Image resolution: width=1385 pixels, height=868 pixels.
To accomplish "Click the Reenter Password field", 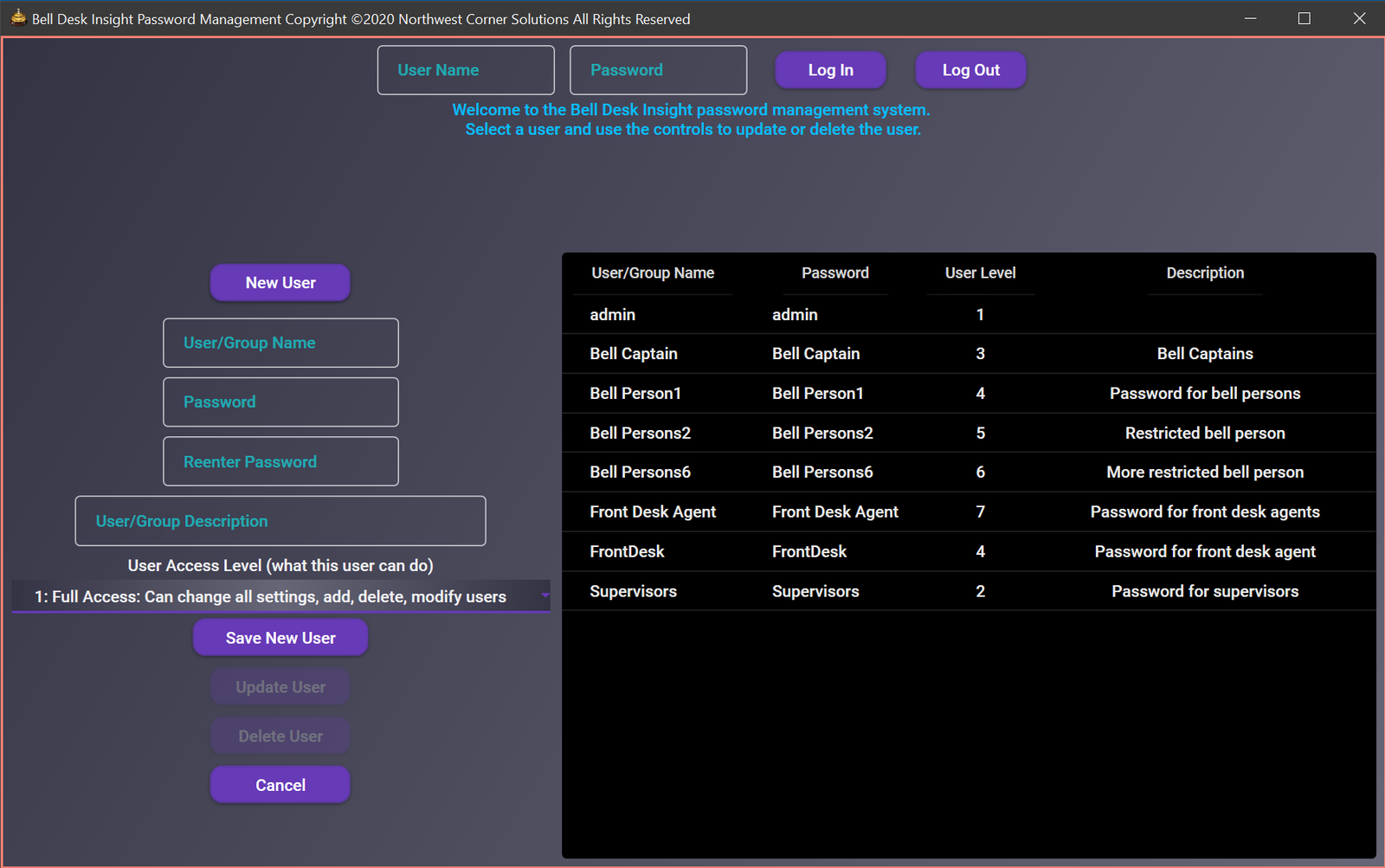I will point(280,461).
